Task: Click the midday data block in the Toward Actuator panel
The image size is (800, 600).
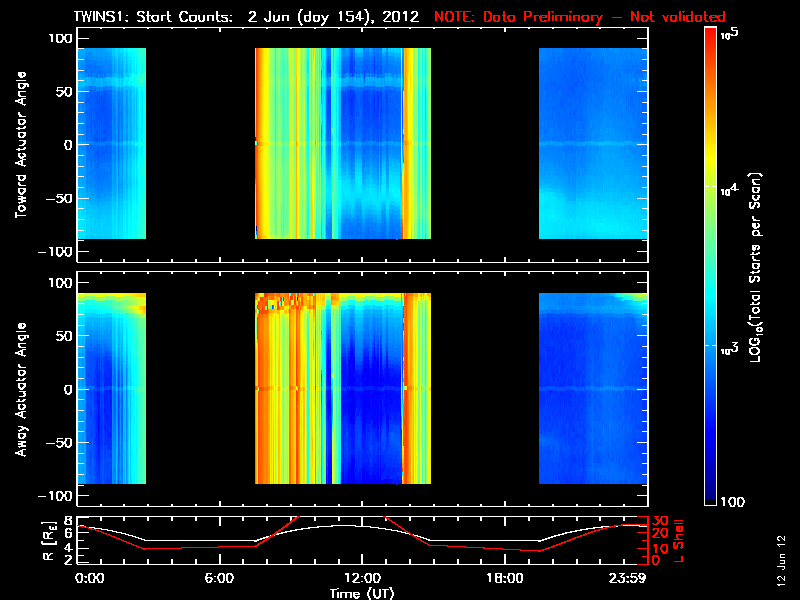Action: click(343, 143)
